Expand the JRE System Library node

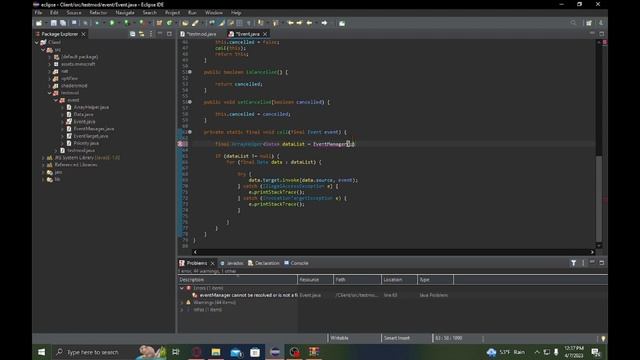tap(43, 158)
